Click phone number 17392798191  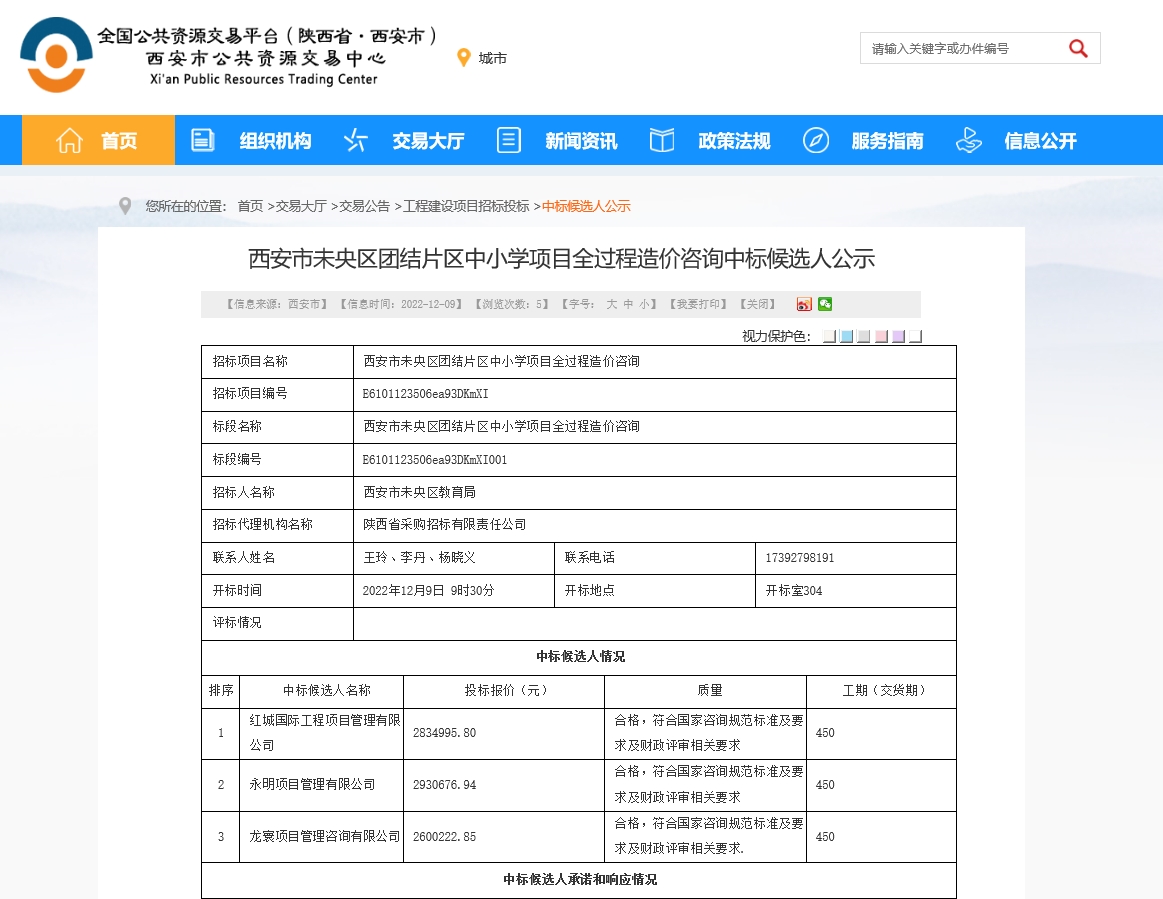[800, 558]
